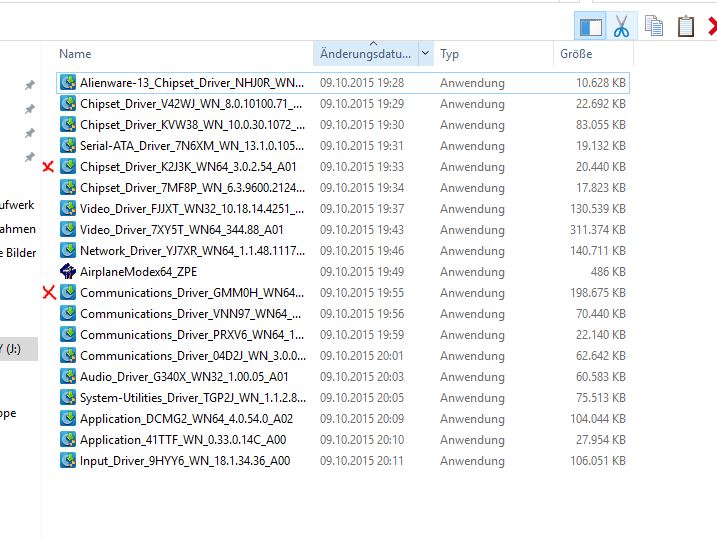
Task: Click the Copy icon in the toolbar
Action: [x=654, y=26]
